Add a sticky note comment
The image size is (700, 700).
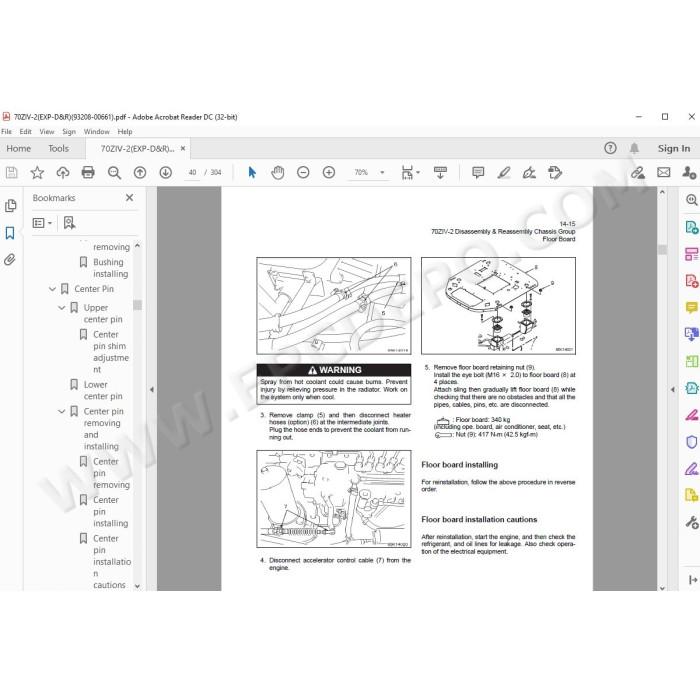pyautogui.click(x=478, y=172)
